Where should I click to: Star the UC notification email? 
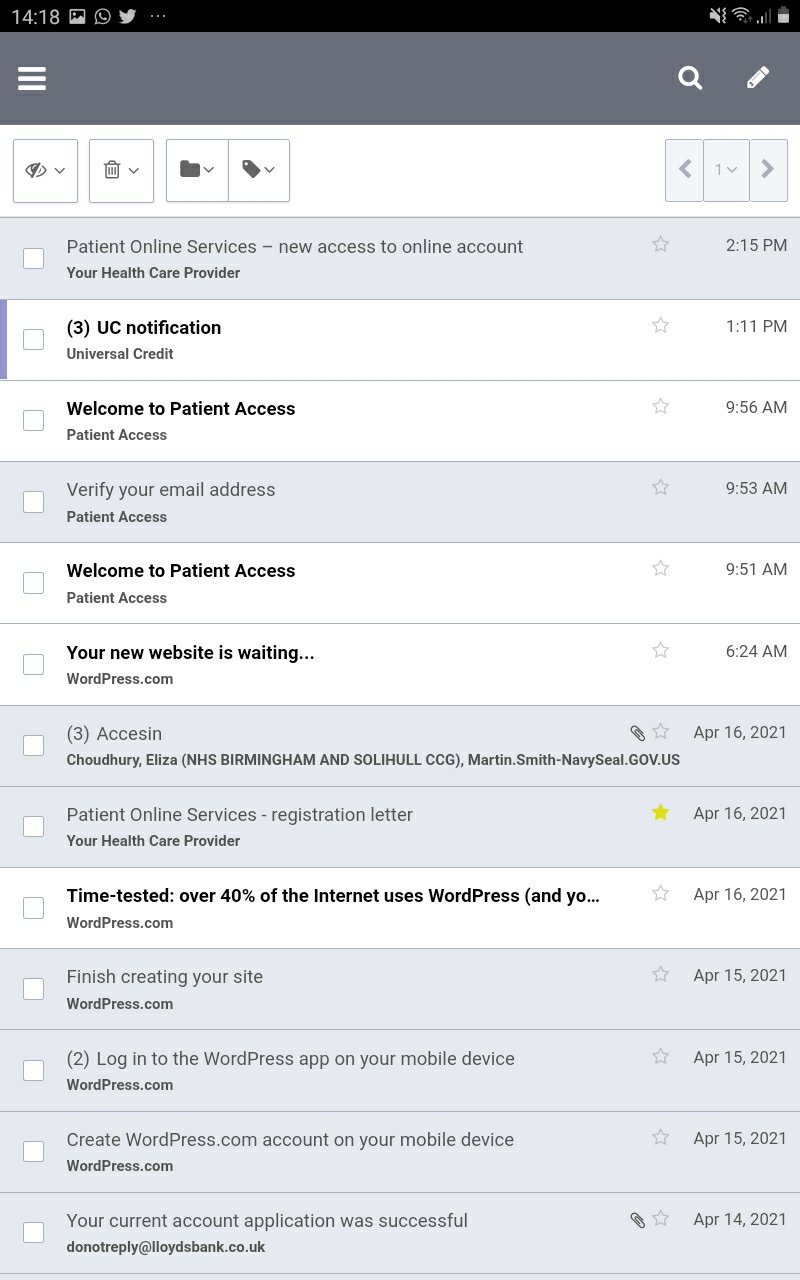click(x=660, y=325)
